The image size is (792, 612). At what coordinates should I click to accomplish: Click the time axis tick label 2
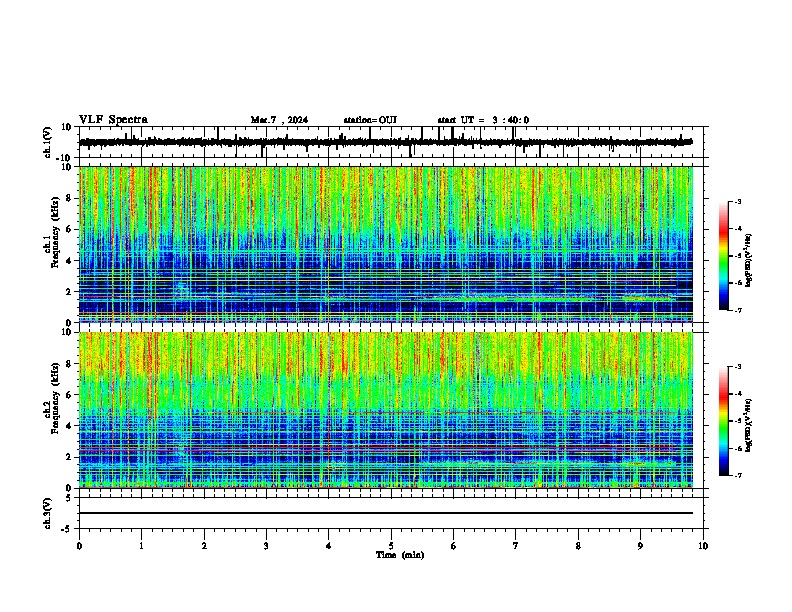[204, 546]
